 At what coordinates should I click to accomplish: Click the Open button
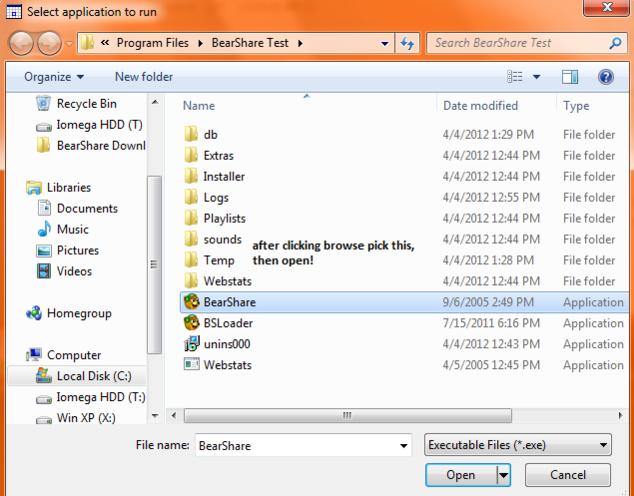coord(461,475)
